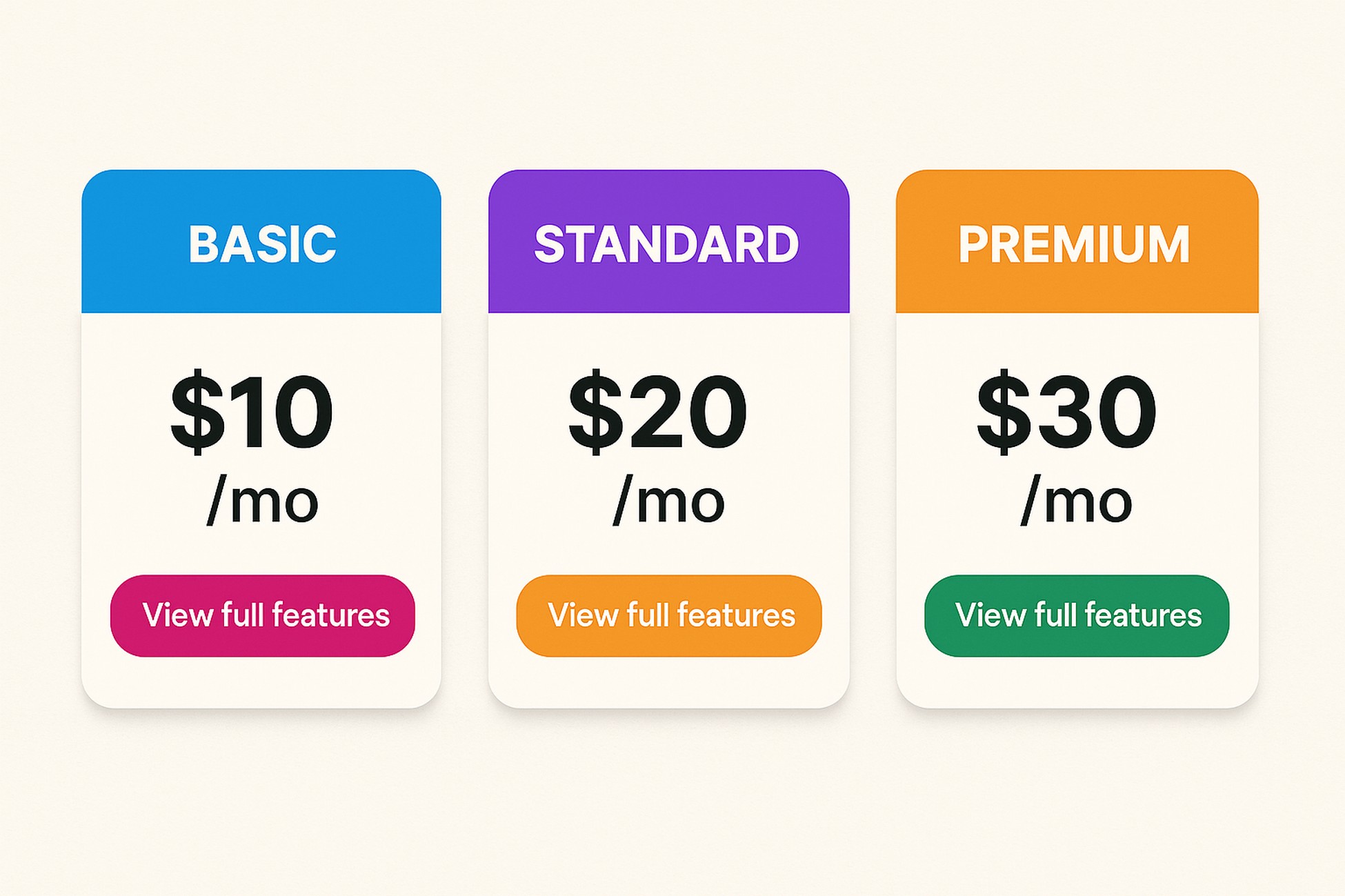This screenshot has width=1345, height=896.
Task: Click the pink View full features button
Action: [262, 615]
